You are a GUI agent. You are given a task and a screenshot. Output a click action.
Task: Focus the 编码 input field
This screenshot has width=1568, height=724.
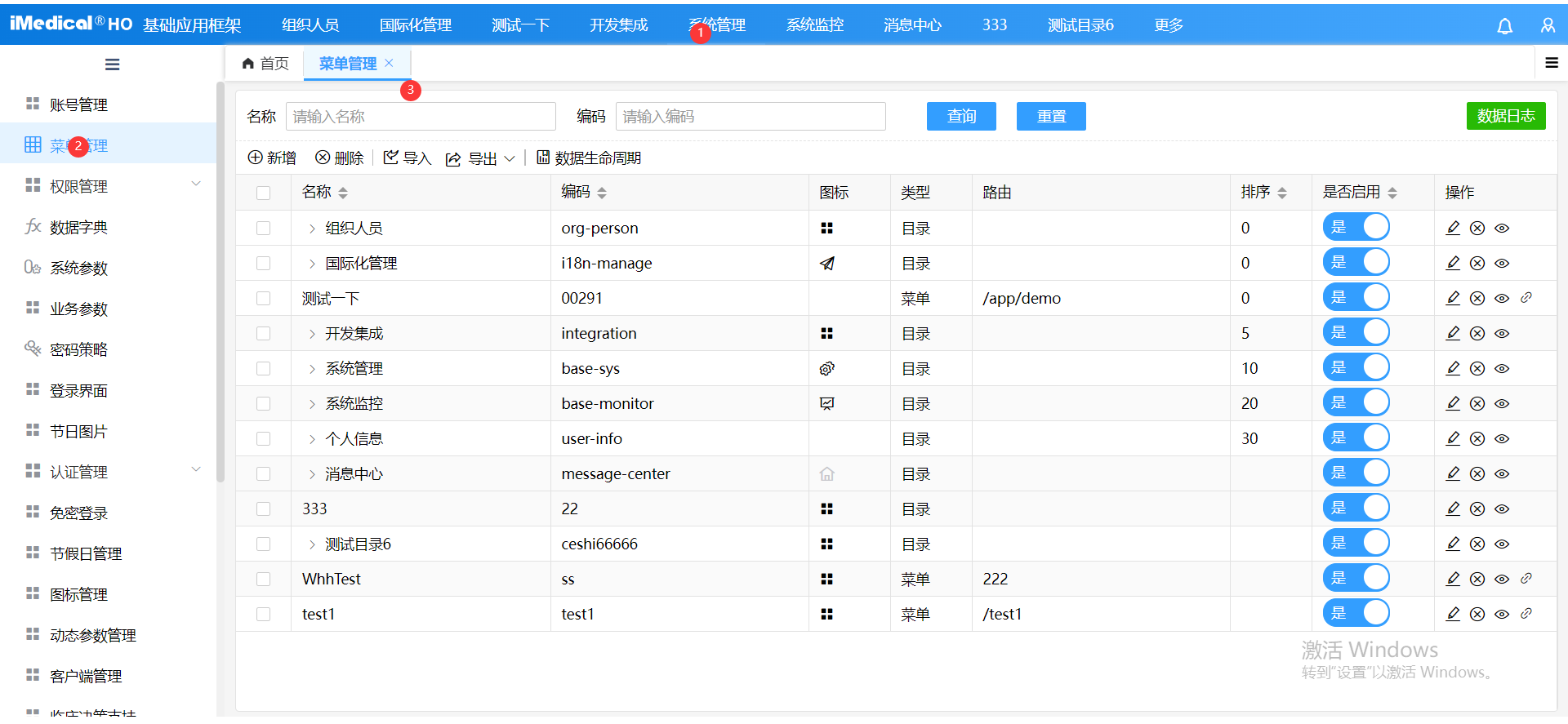[750, 117]
